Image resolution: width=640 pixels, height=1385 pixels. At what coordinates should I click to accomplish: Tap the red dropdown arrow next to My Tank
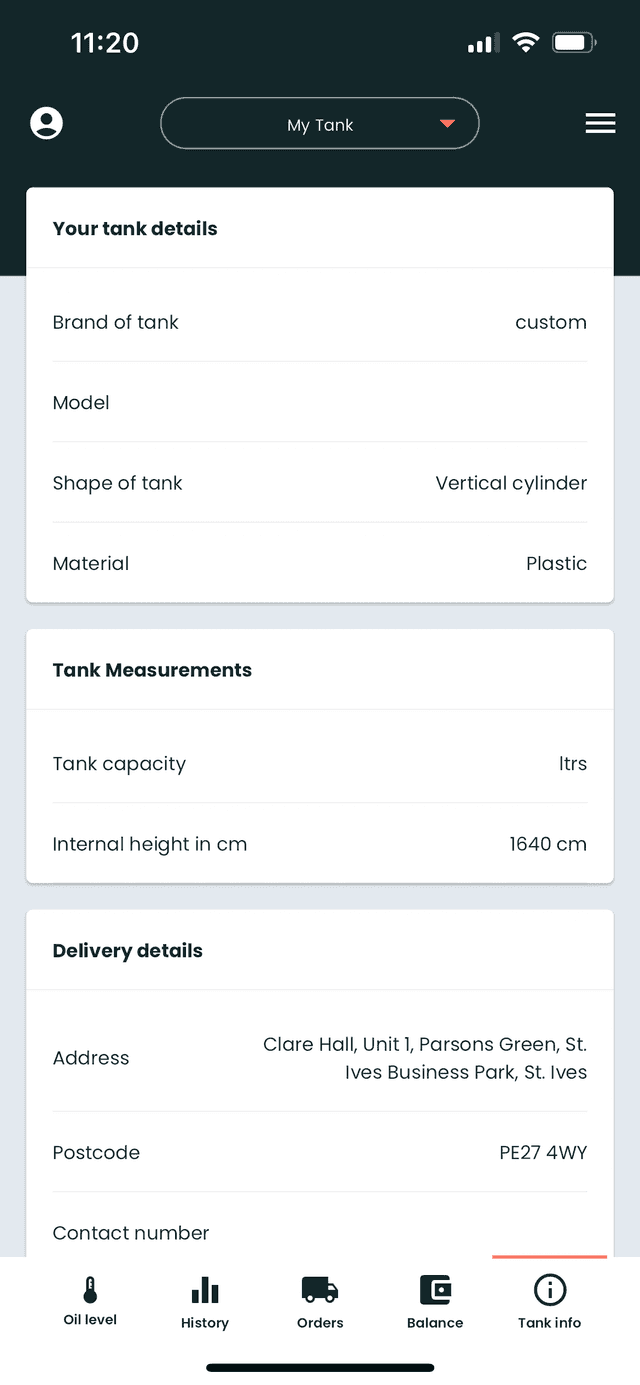(x=446, y=123)
